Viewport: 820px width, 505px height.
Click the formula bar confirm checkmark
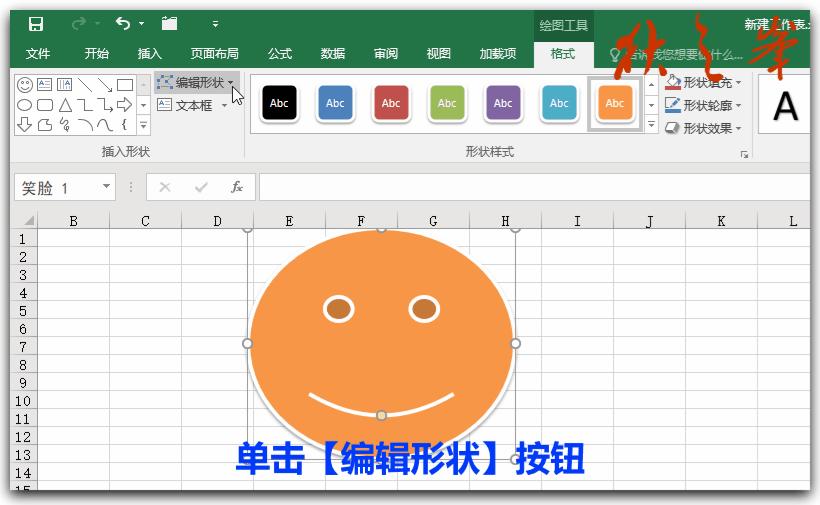tap(201, 187)
